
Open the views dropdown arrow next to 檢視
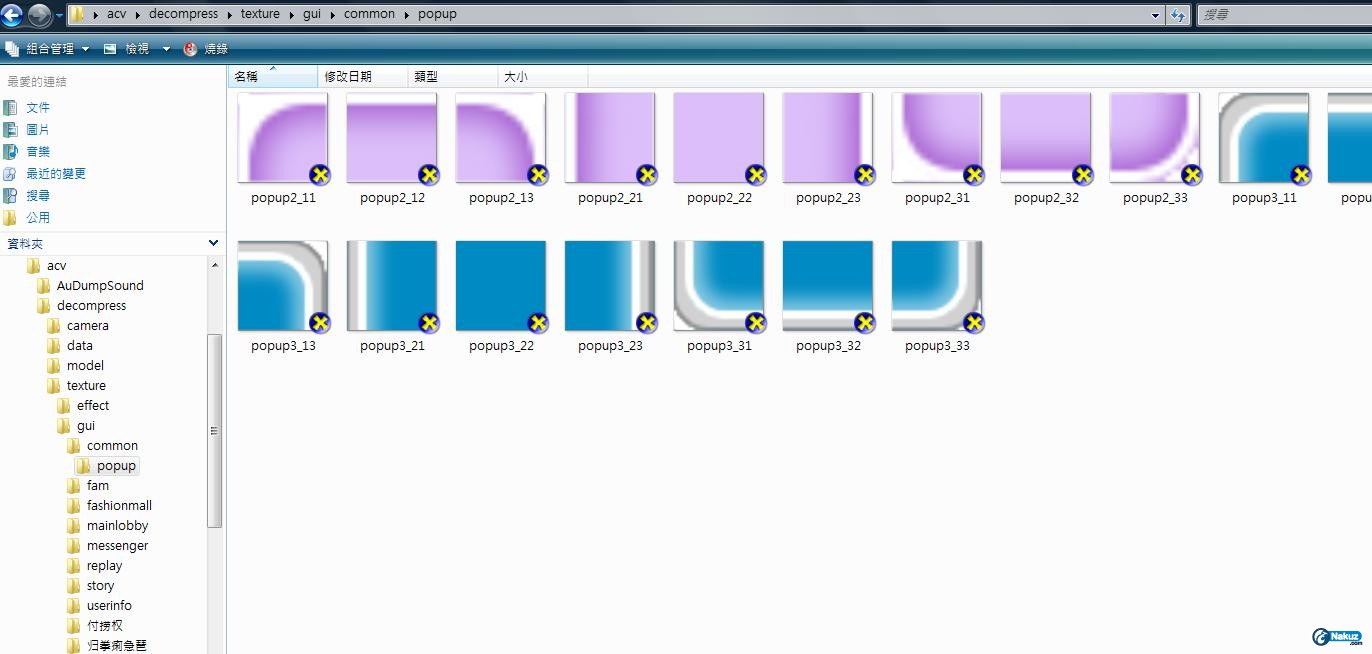point(166,49)
